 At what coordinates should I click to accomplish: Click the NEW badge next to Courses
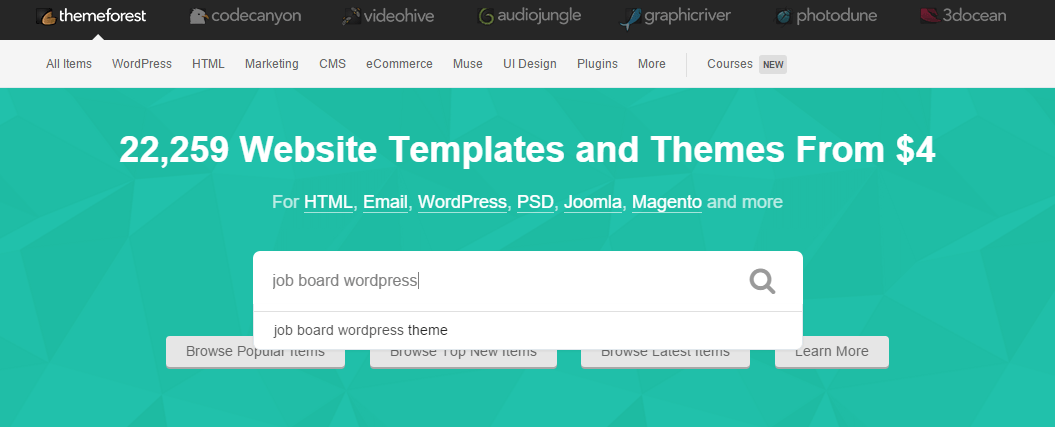(x=773, y=65)
